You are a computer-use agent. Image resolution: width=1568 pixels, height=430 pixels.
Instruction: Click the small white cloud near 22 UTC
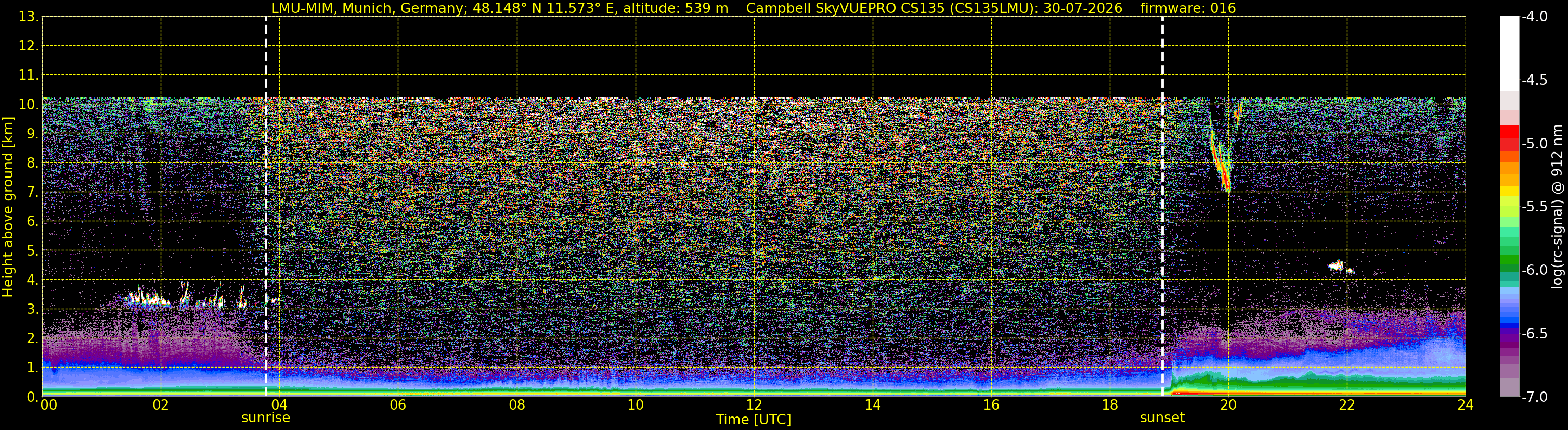tap(1336, 266)
